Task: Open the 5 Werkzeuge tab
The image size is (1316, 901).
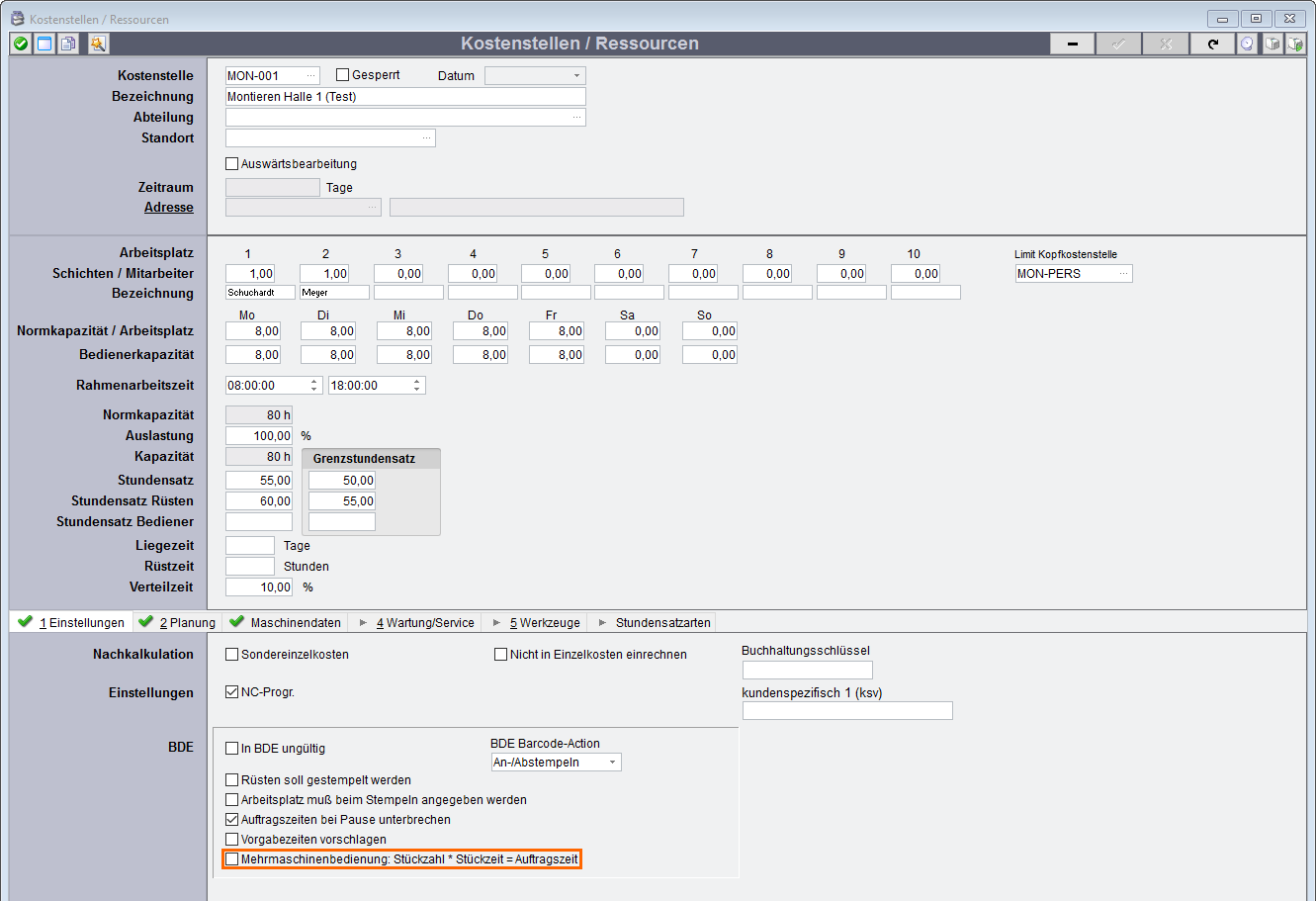Action: click(534, 622)
